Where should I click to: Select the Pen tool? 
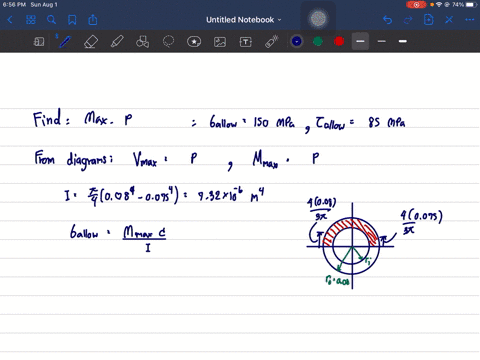(65, 42)
